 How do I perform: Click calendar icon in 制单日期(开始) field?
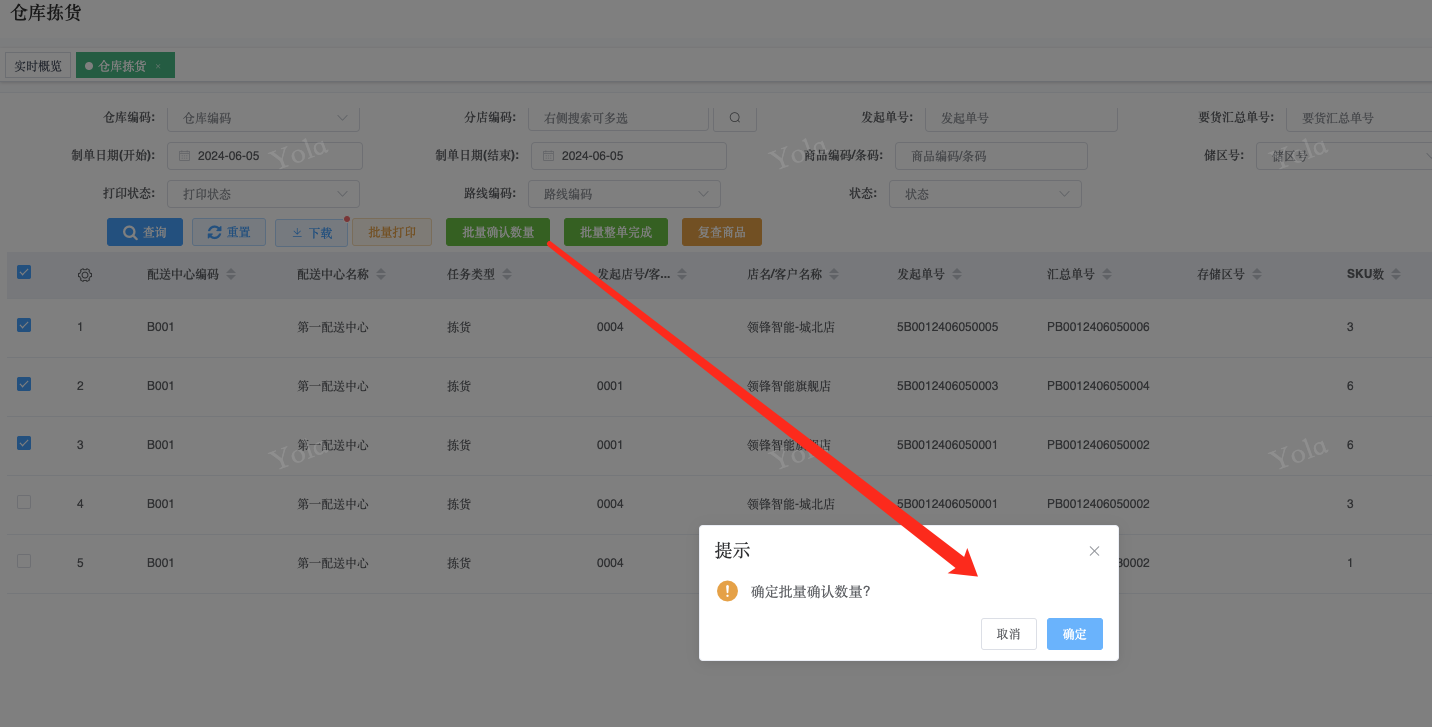pyautogui.click(x=185, y=156)
